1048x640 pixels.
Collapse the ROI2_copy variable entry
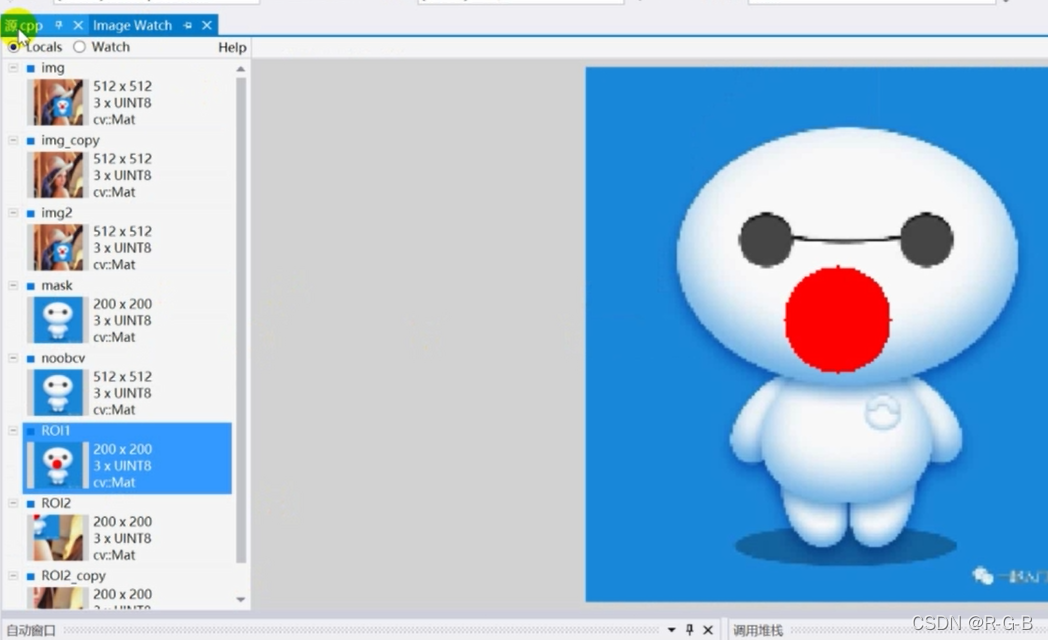(x=13, y=575)
